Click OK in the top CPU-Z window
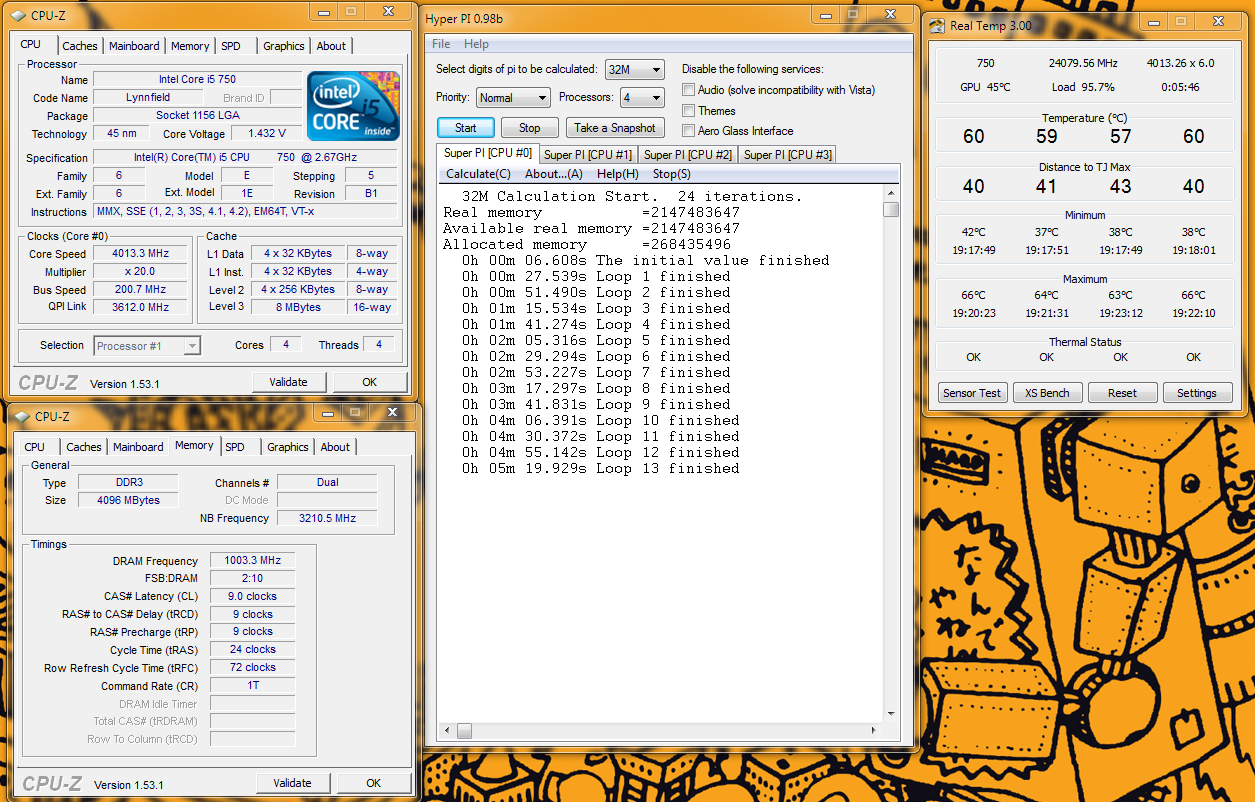 pos(370,382)
